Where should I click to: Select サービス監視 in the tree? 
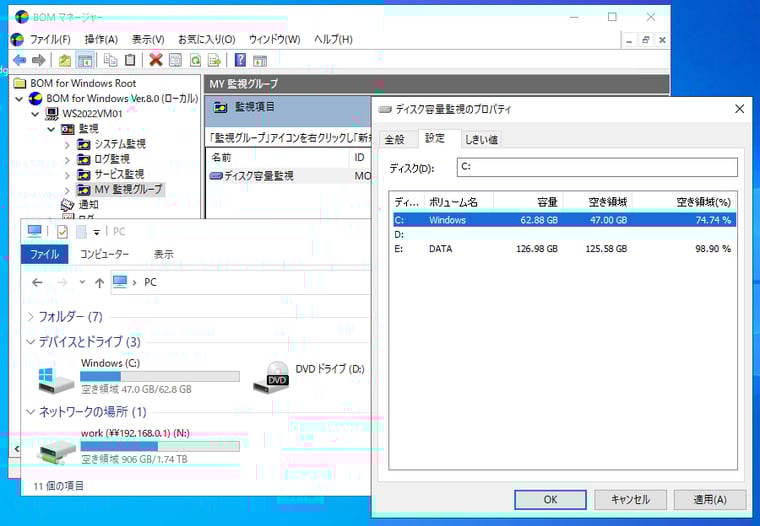119,174
